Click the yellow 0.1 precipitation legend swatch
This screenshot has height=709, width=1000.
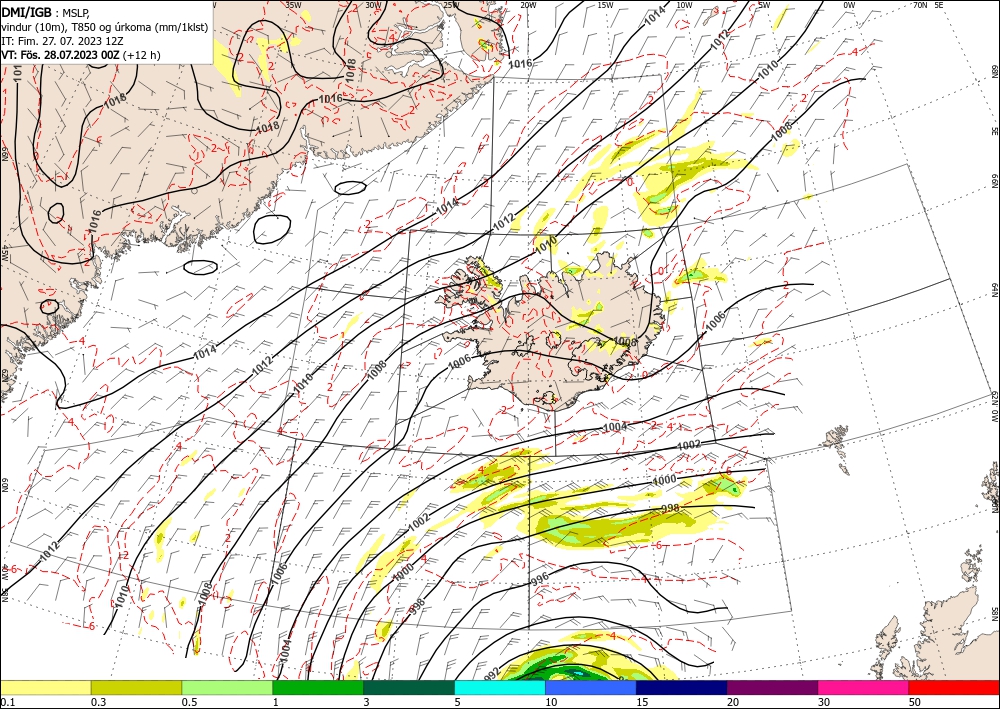45,687
